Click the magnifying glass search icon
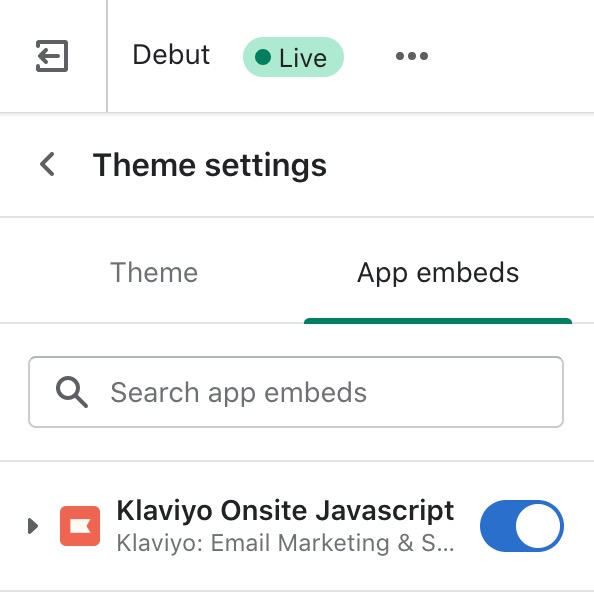Screen dimensions: 594x592 click(72, 392)
